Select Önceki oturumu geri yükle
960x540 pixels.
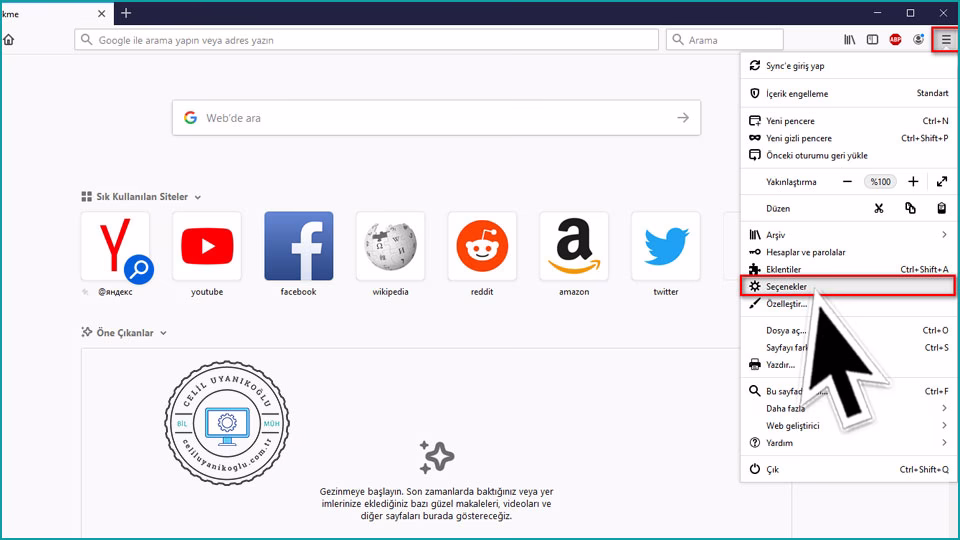pos(847,156)
